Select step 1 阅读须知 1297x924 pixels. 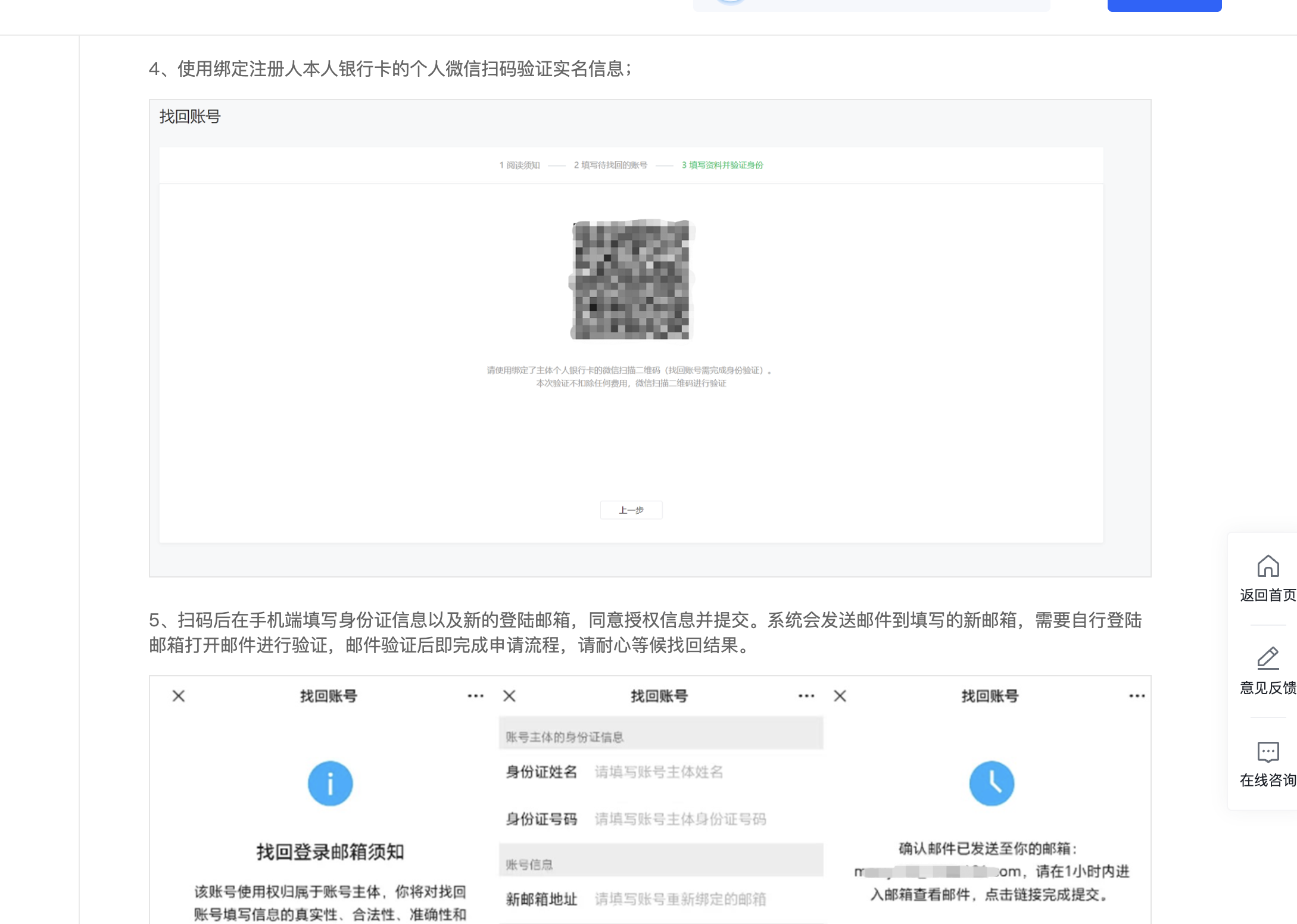[519, 165]
